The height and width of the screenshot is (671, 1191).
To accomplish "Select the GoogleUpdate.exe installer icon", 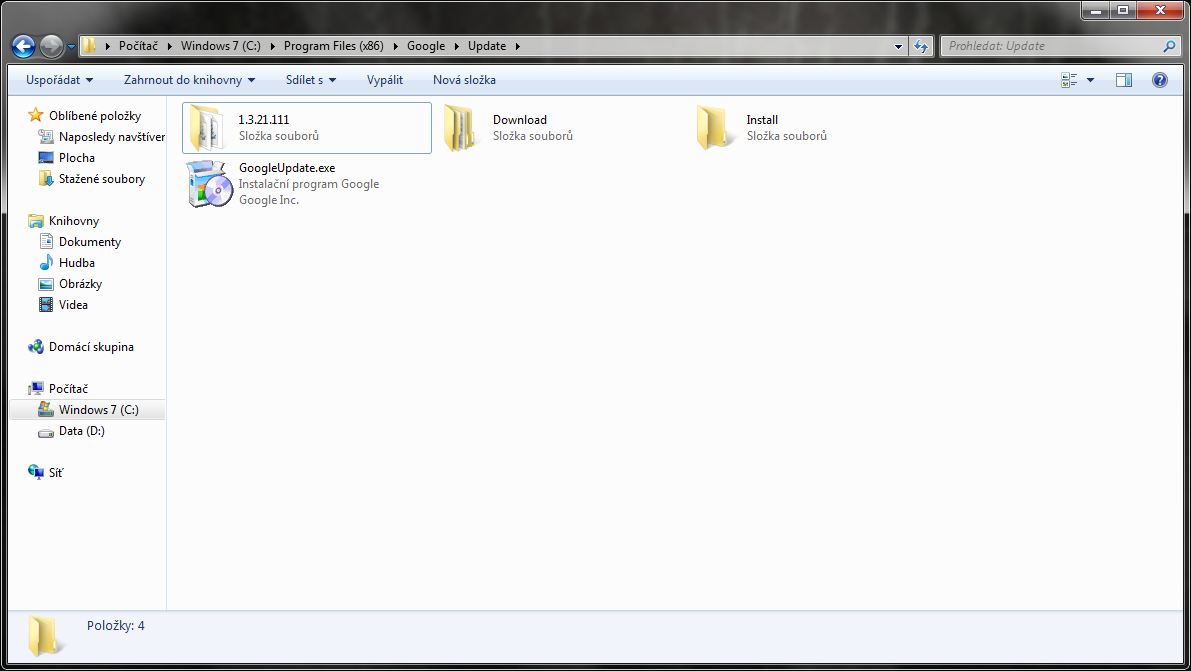I will click(210, 183).
